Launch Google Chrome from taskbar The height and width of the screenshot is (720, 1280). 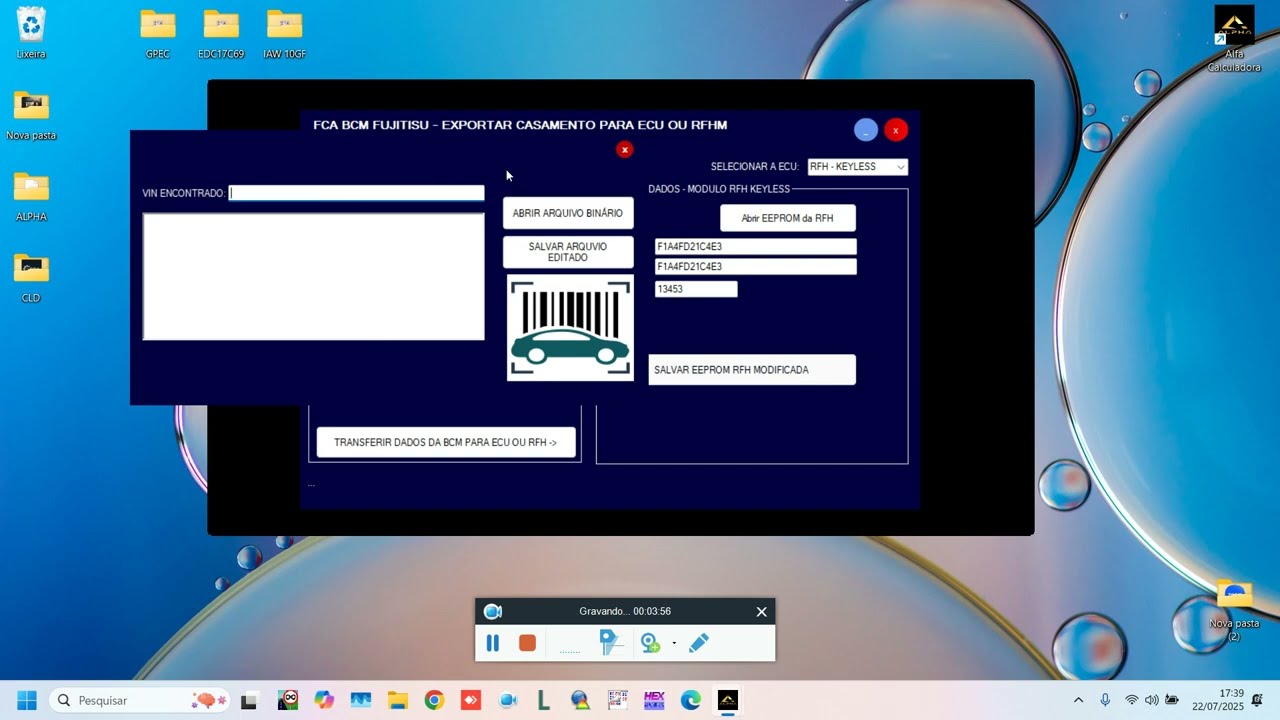(x=434, y=700)
